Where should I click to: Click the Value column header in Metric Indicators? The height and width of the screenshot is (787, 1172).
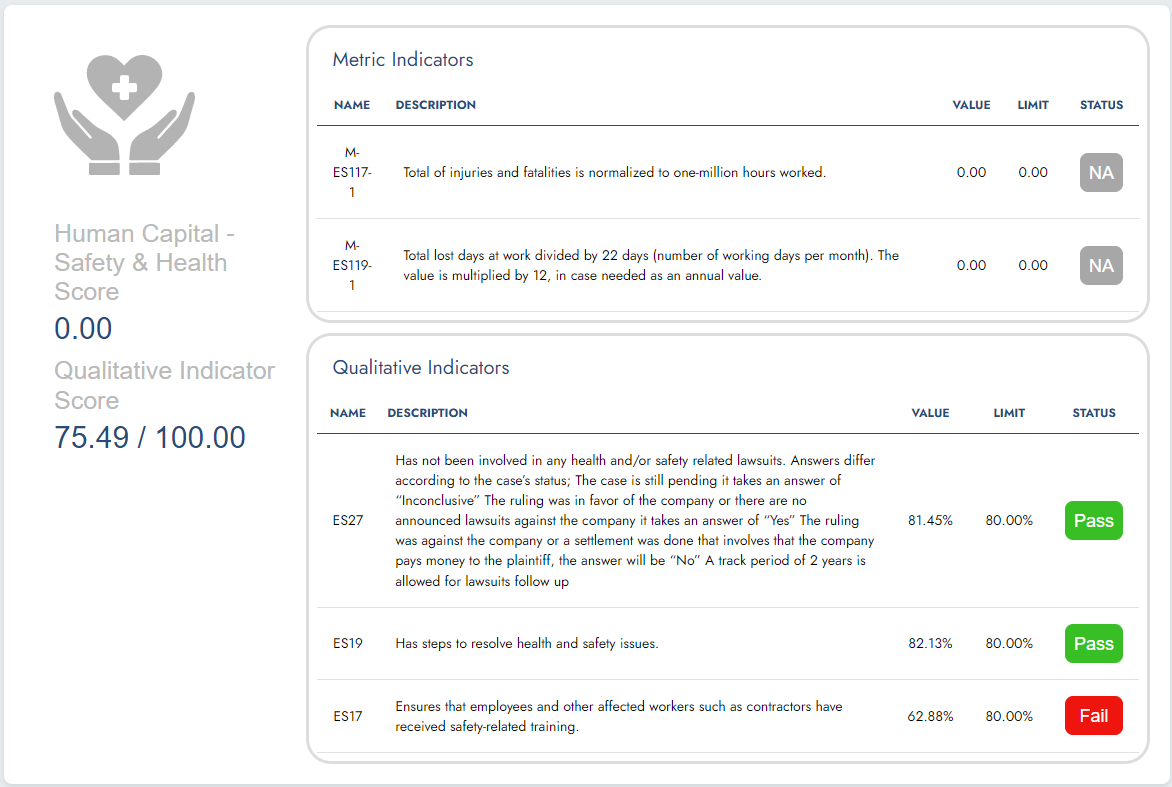[971, 105]
